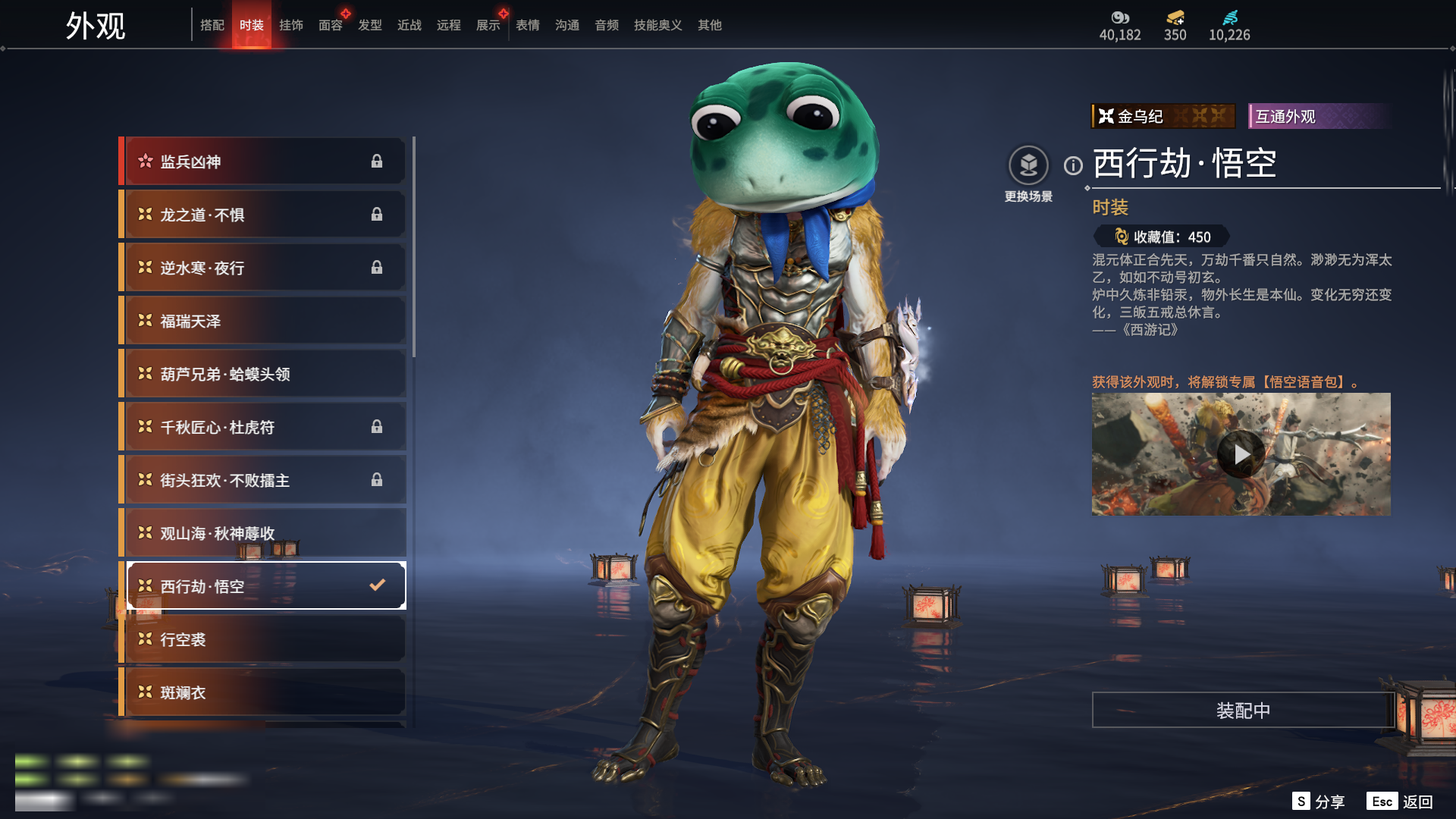
Task: Click the lock icon on 龙之道·不惧
Action: pyautogui.click(x=377, y=214)
